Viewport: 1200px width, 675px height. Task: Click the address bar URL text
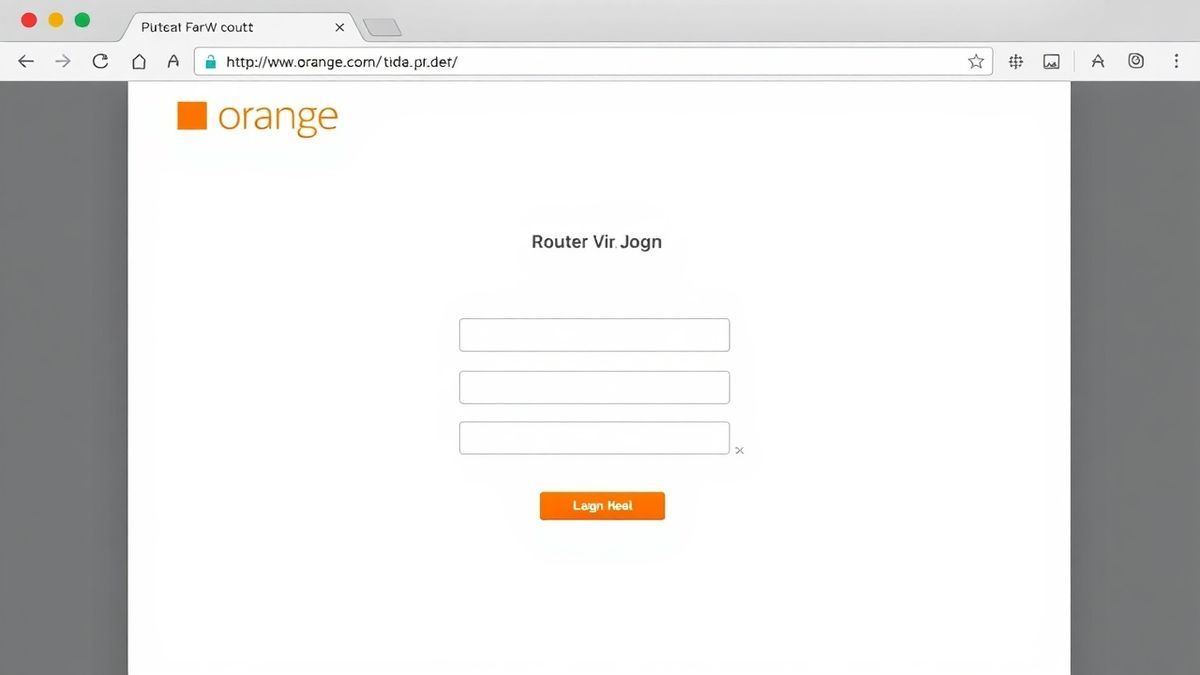(342, 62)
